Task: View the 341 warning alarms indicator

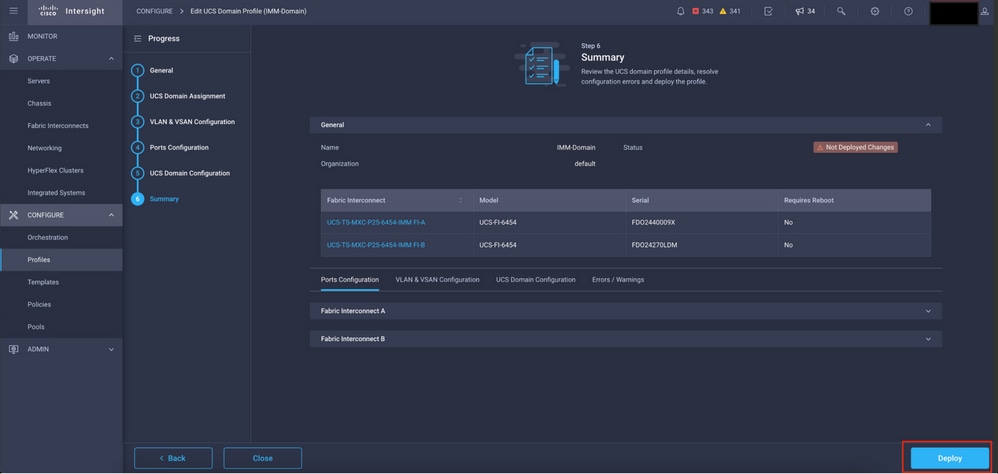Action: coord(730,11)
